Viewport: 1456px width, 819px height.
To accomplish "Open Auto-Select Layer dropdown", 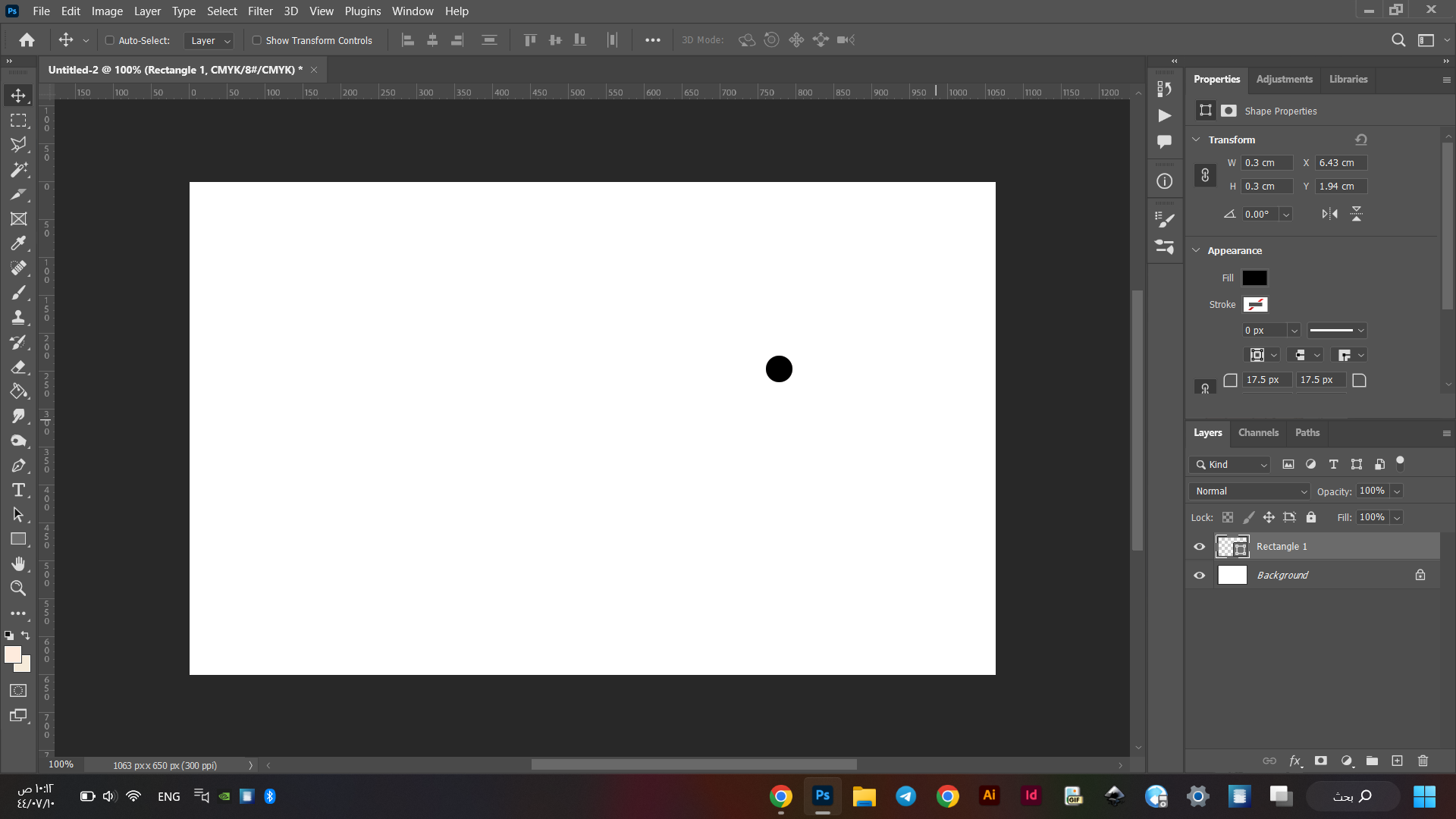I will [209, 41].
